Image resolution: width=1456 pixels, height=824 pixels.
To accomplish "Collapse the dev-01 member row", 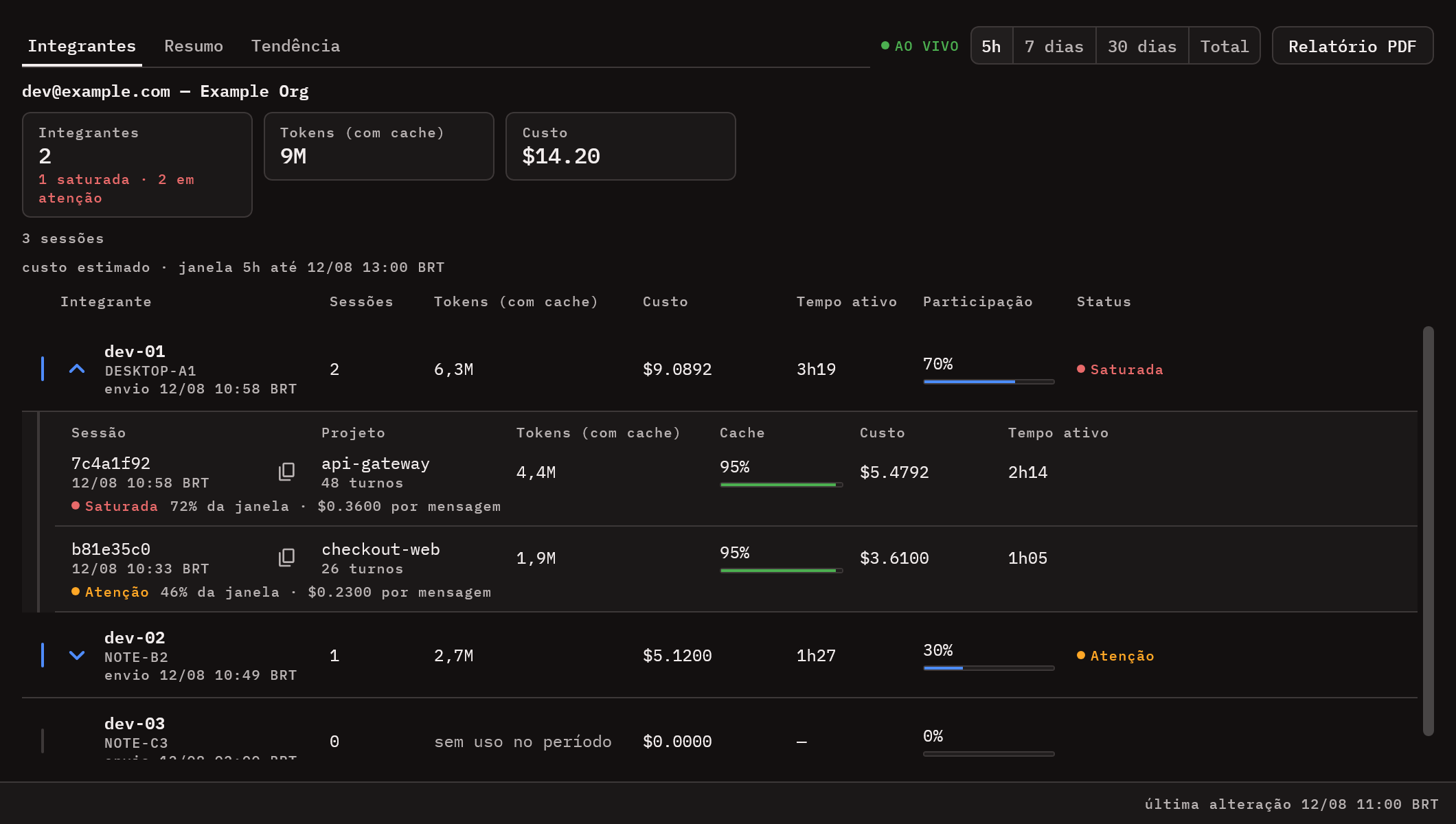I will point(77,369).
